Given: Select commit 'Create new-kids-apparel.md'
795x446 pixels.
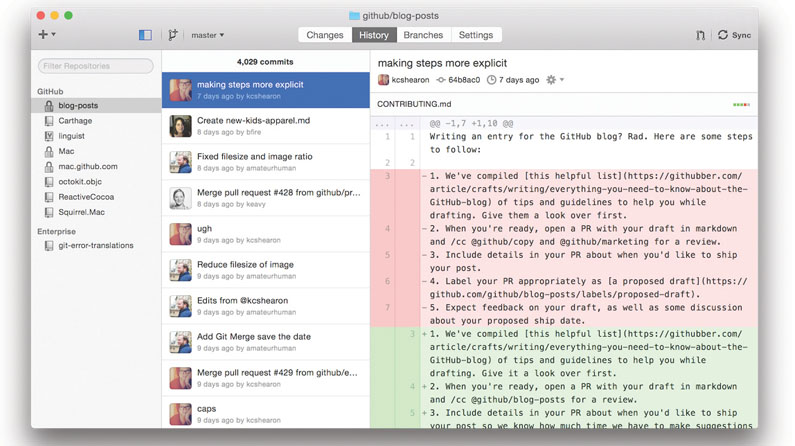Looking at the screenshot, I should tap(266, 126).
